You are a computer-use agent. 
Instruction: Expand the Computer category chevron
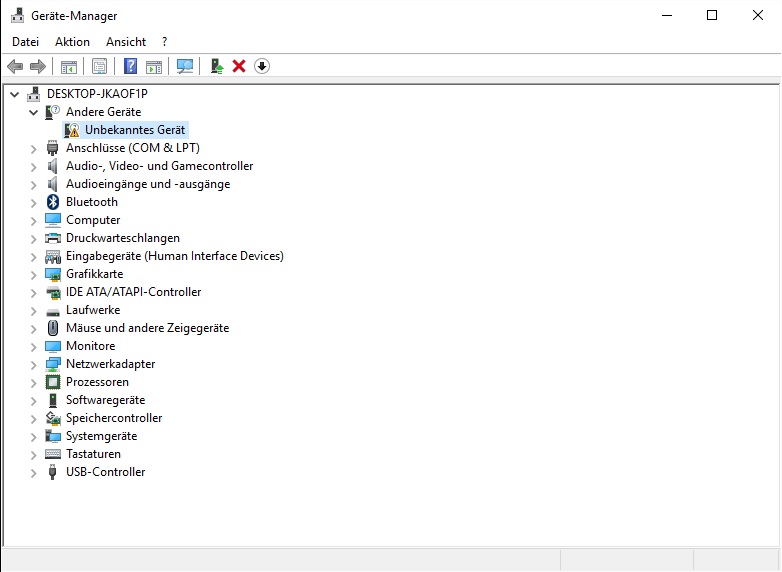click(33, 220)
